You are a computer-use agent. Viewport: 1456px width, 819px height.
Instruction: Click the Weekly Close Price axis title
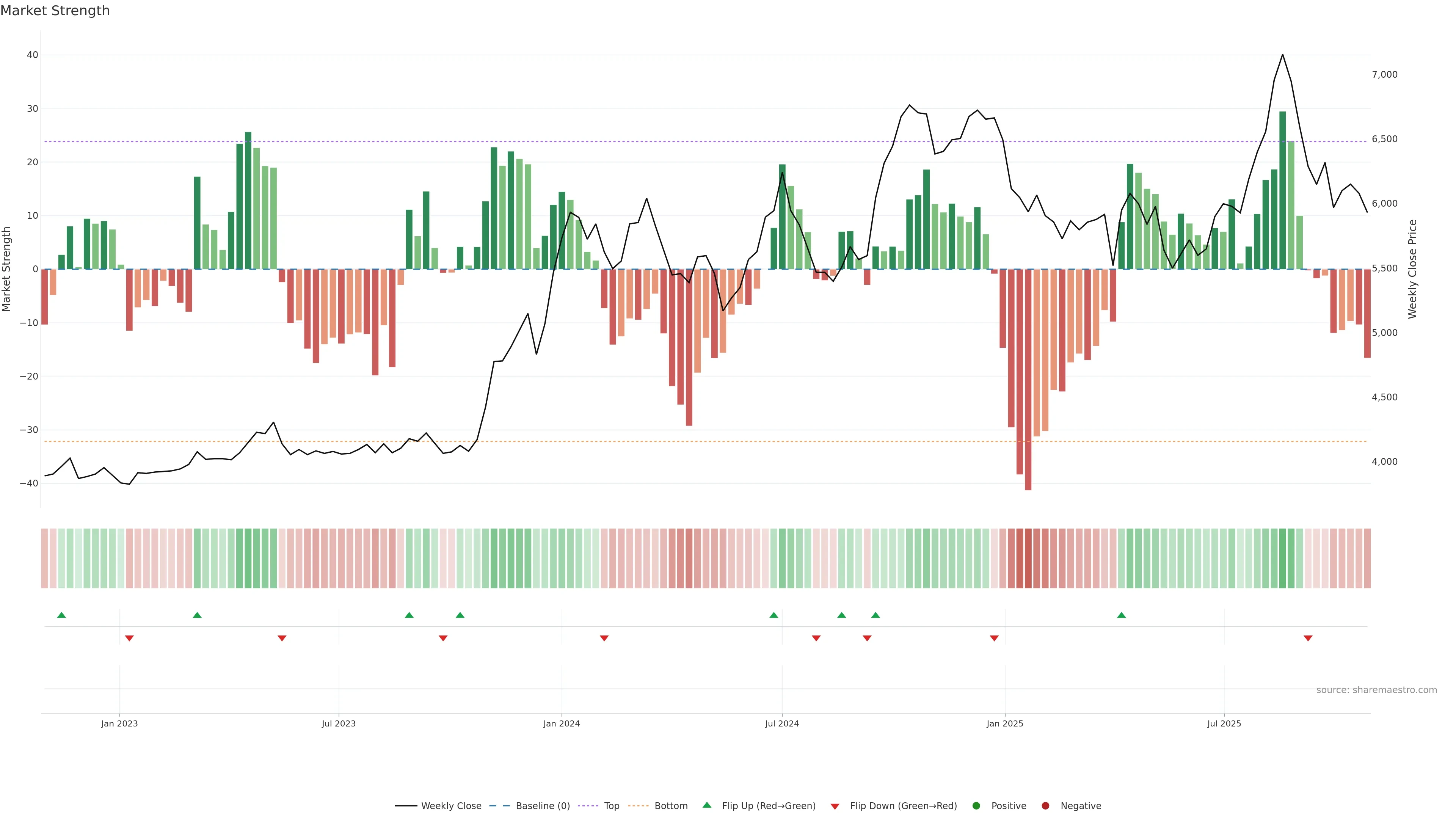pos(1412,269)
